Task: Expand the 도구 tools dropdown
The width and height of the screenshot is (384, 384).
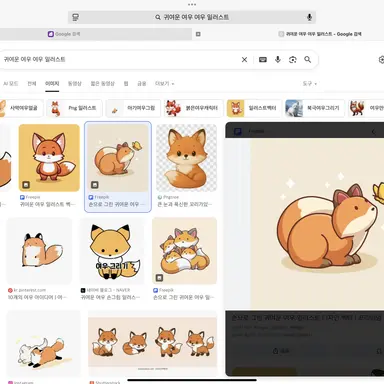Action: (310, 83)
